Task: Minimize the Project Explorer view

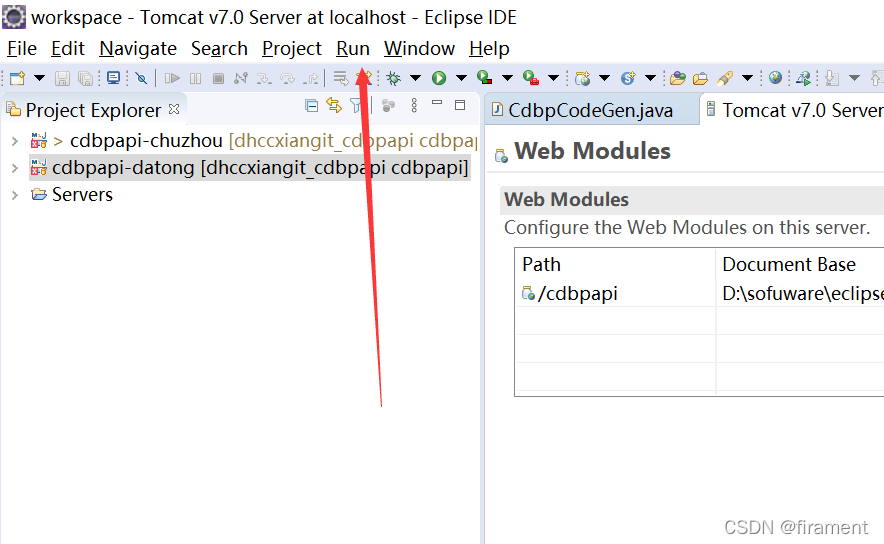Action: [437, 103]
